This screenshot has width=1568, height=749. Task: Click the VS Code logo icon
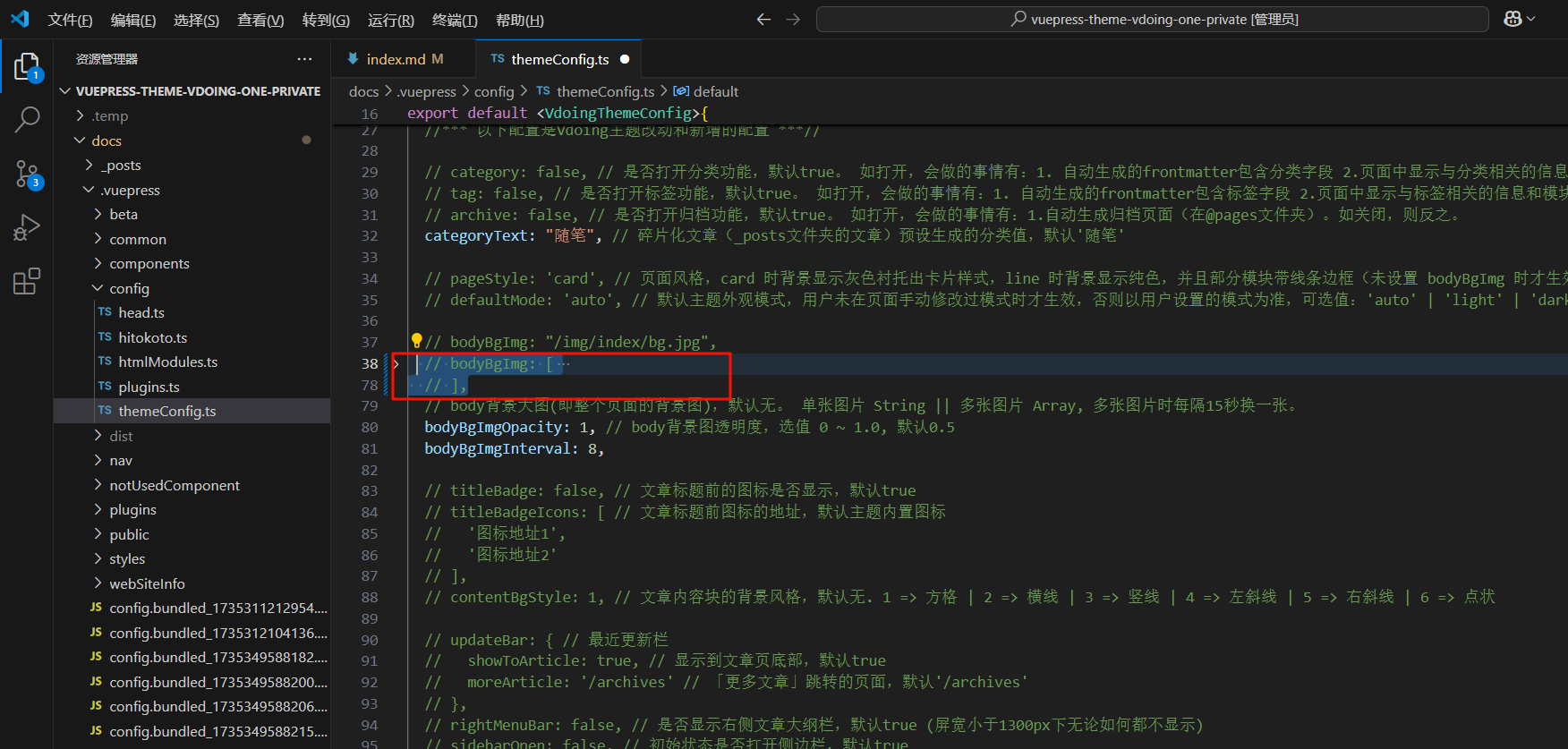pyautogui.click(x=20, y=19)
